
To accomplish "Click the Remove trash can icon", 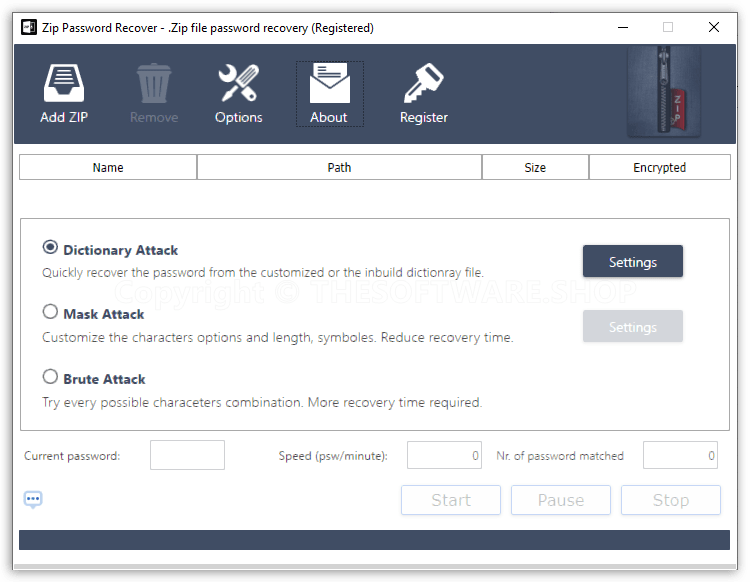I will (x=154, y=85).
